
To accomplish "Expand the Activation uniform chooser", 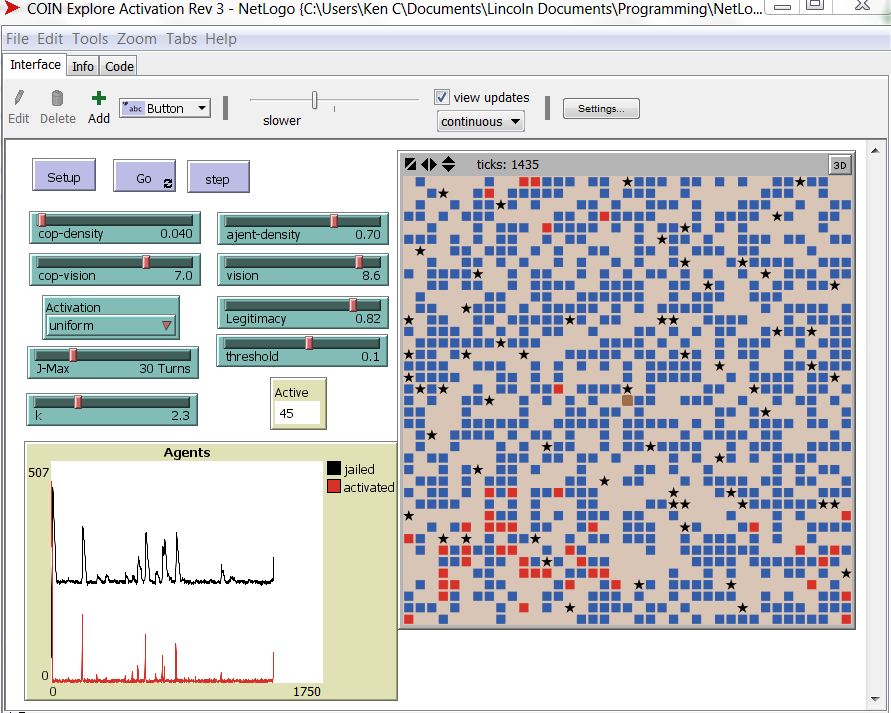I will click(x=112, y=325).
